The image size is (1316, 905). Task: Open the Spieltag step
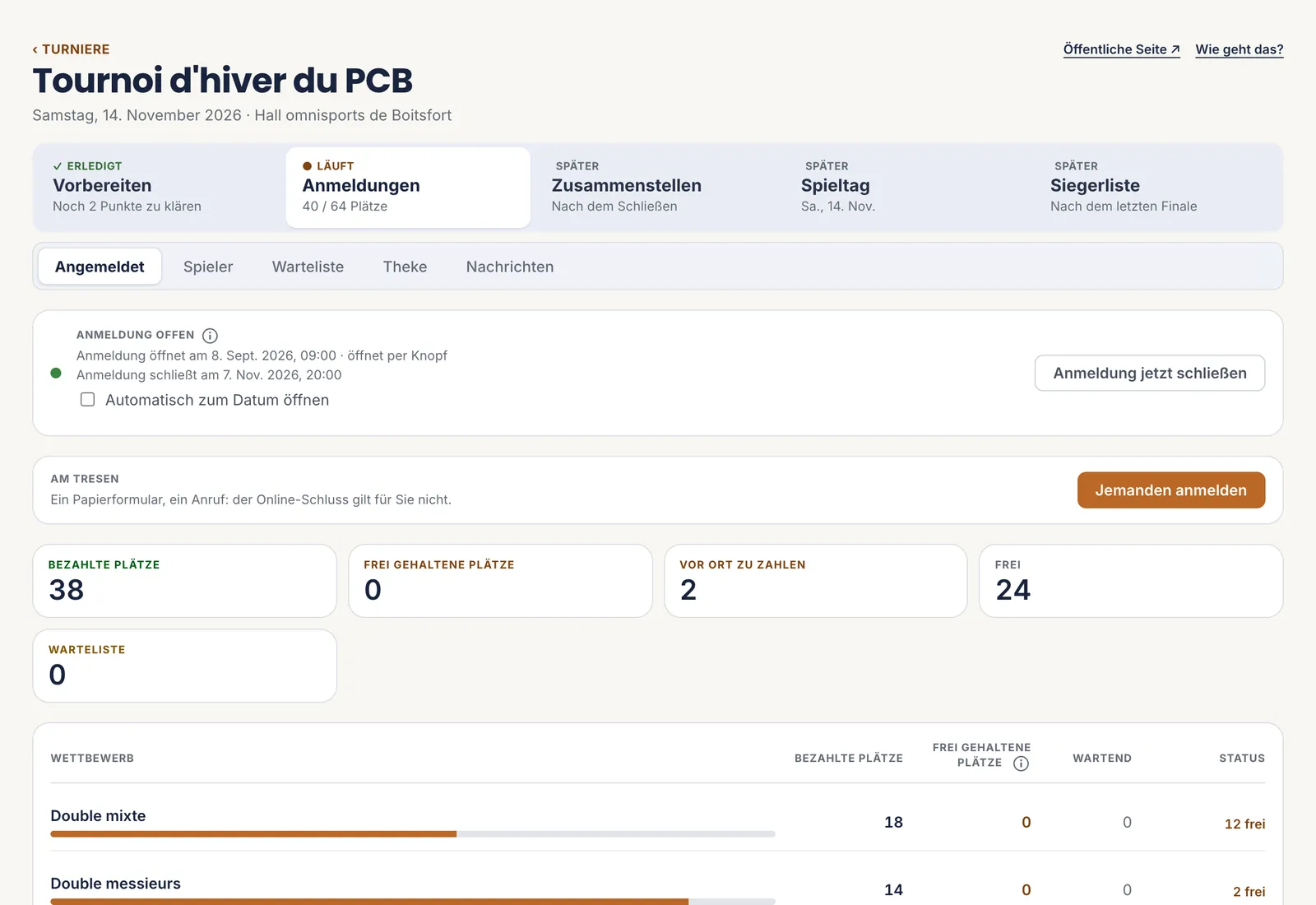tap(906, 188)
